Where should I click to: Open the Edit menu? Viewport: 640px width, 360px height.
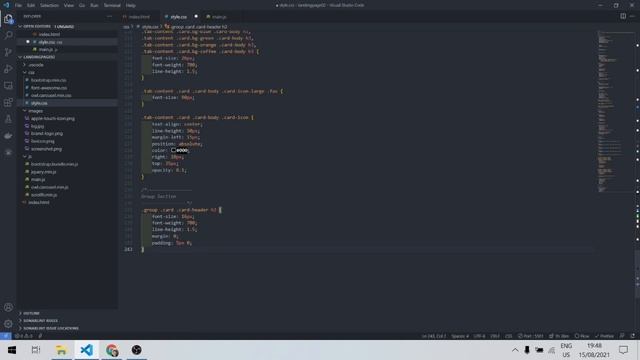[31, 5]
